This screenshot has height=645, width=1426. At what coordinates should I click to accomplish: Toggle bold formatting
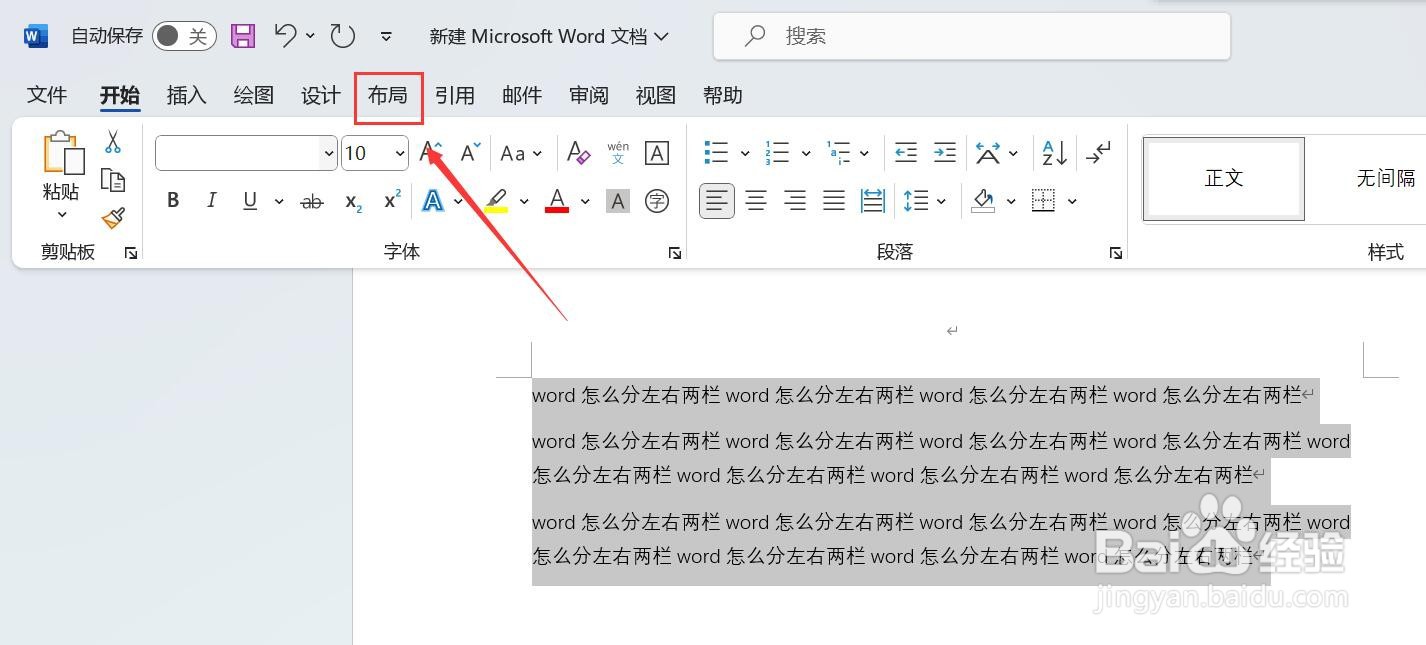pyautogui.click(x=172, y=200)
